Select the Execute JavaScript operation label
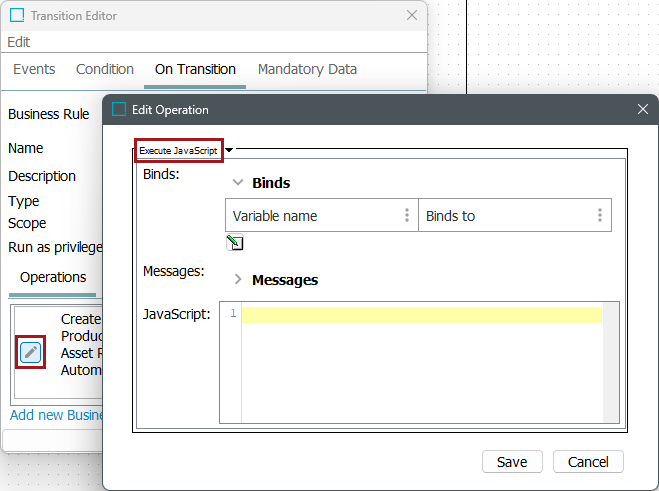This screenshot has width=659, height=491. point(178,150)
